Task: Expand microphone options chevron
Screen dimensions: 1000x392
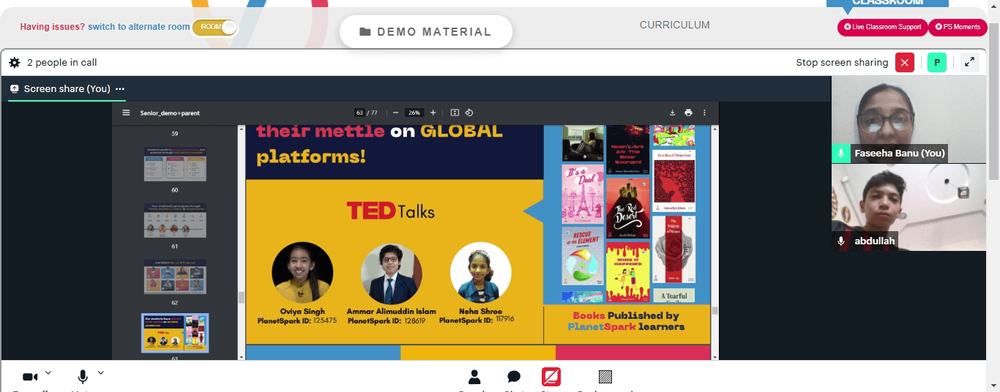Action: click(101, 373)
